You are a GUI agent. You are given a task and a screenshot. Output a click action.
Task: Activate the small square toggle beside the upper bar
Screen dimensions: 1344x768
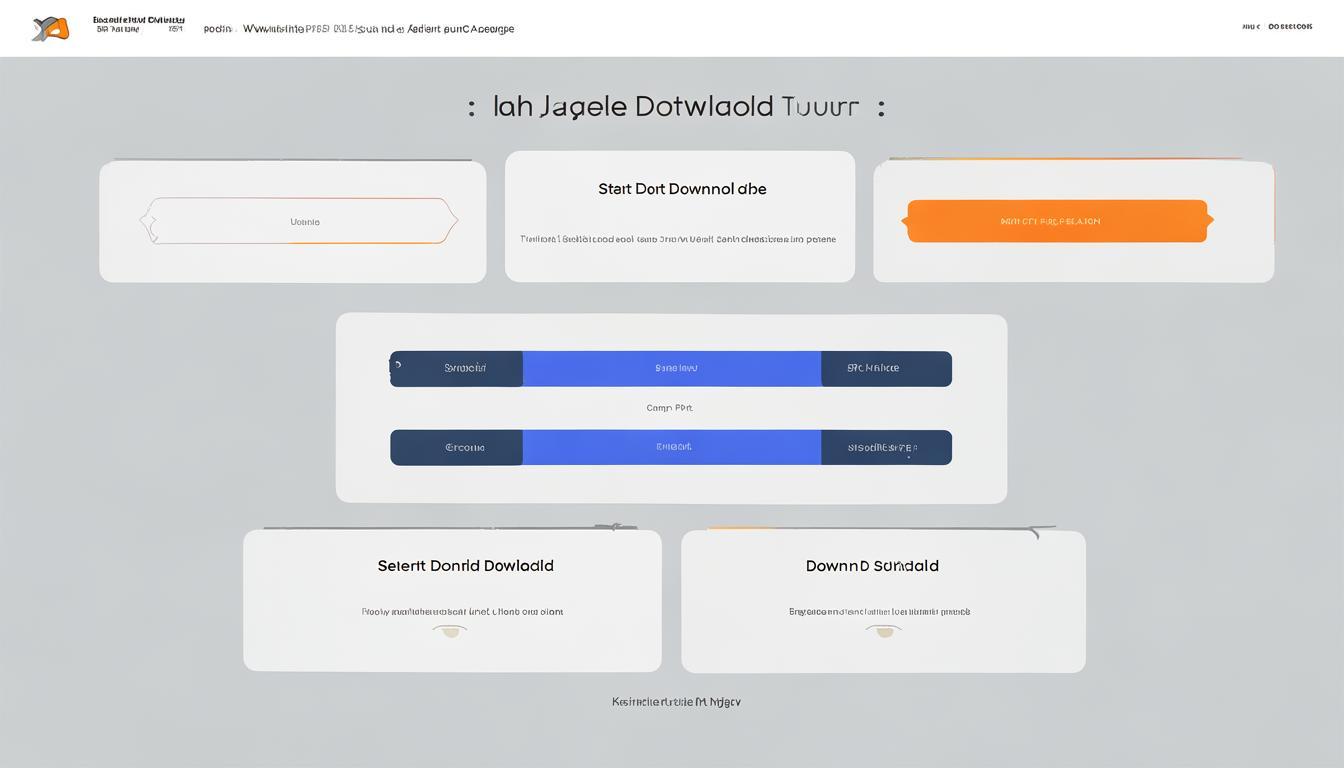[x=396, y=364]
